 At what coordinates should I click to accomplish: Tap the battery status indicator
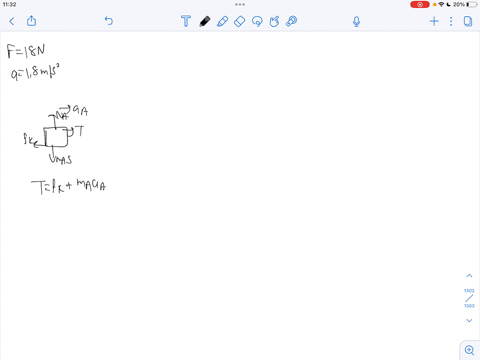point(473,4)
